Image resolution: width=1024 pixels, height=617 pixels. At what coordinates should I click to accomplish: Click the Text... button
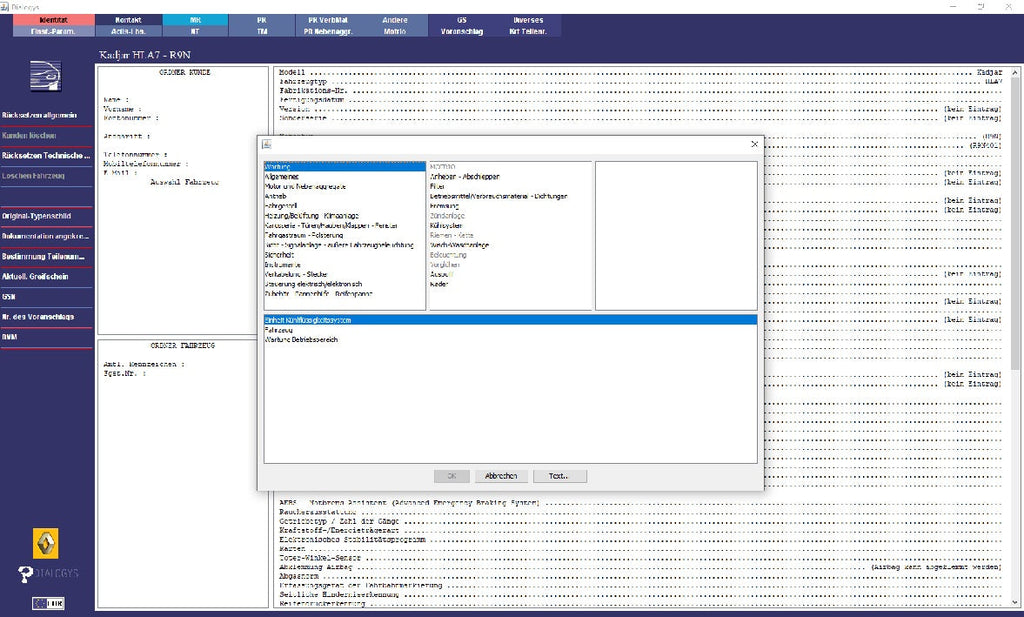559,476
